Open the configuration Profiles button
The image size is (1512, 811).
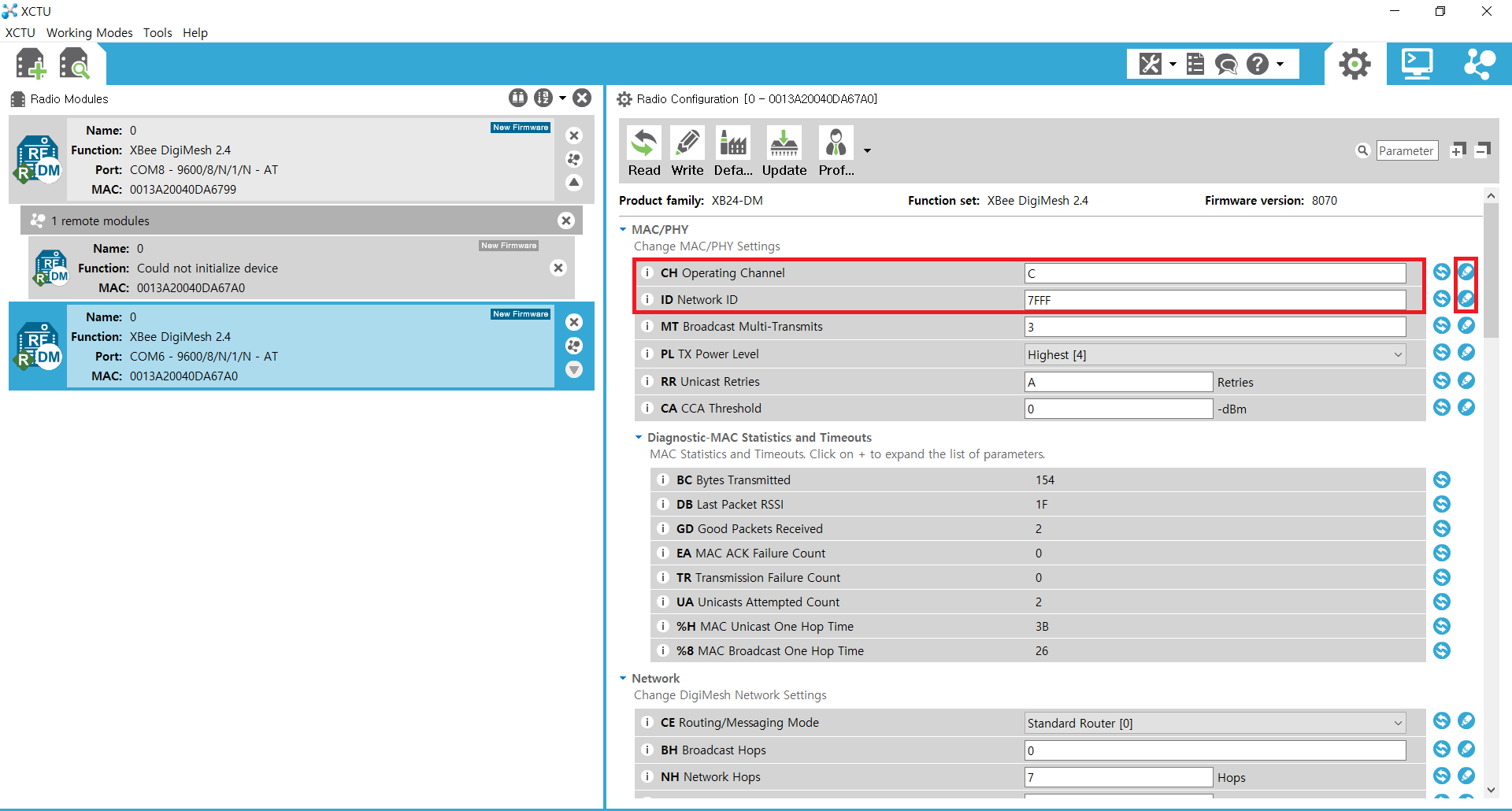836,152
